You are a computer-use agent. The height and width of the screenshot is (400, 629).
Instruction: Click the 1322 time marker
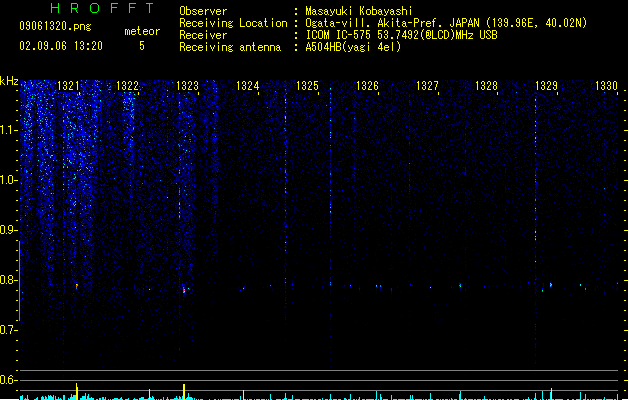127,86
